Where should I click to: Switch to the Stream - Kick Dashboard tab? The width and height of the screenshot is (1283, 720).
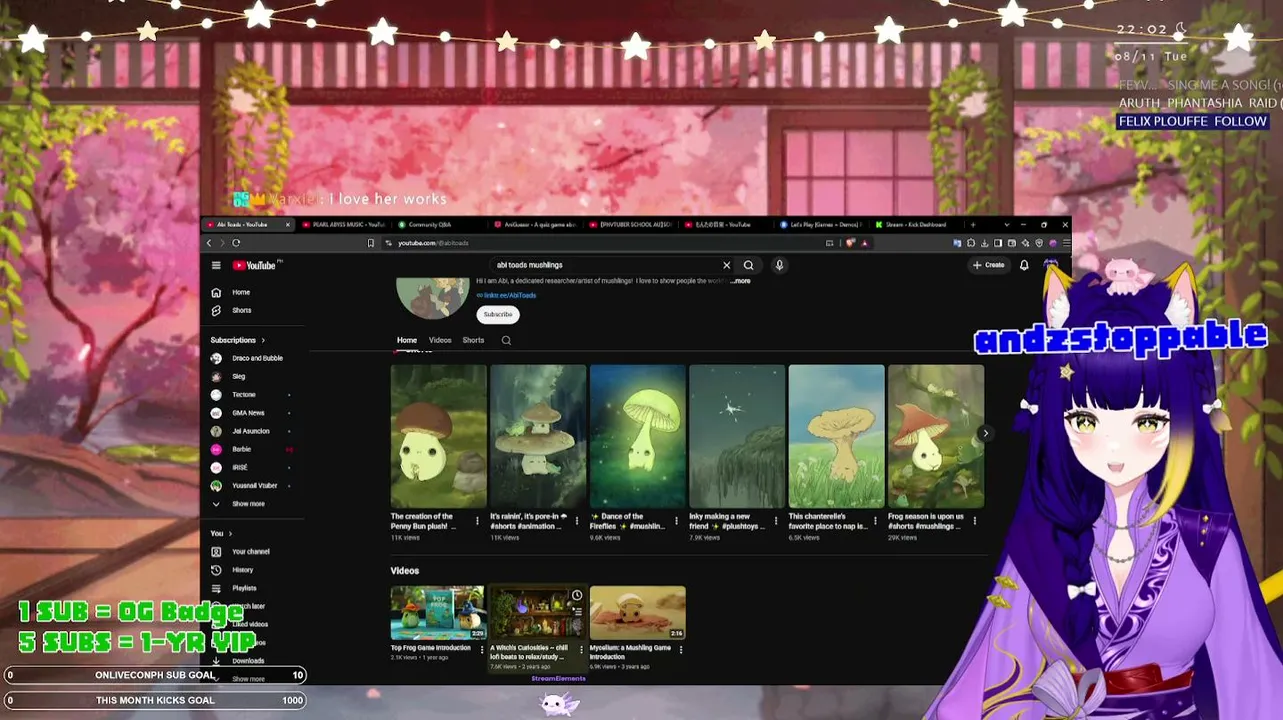click(915, 225)
